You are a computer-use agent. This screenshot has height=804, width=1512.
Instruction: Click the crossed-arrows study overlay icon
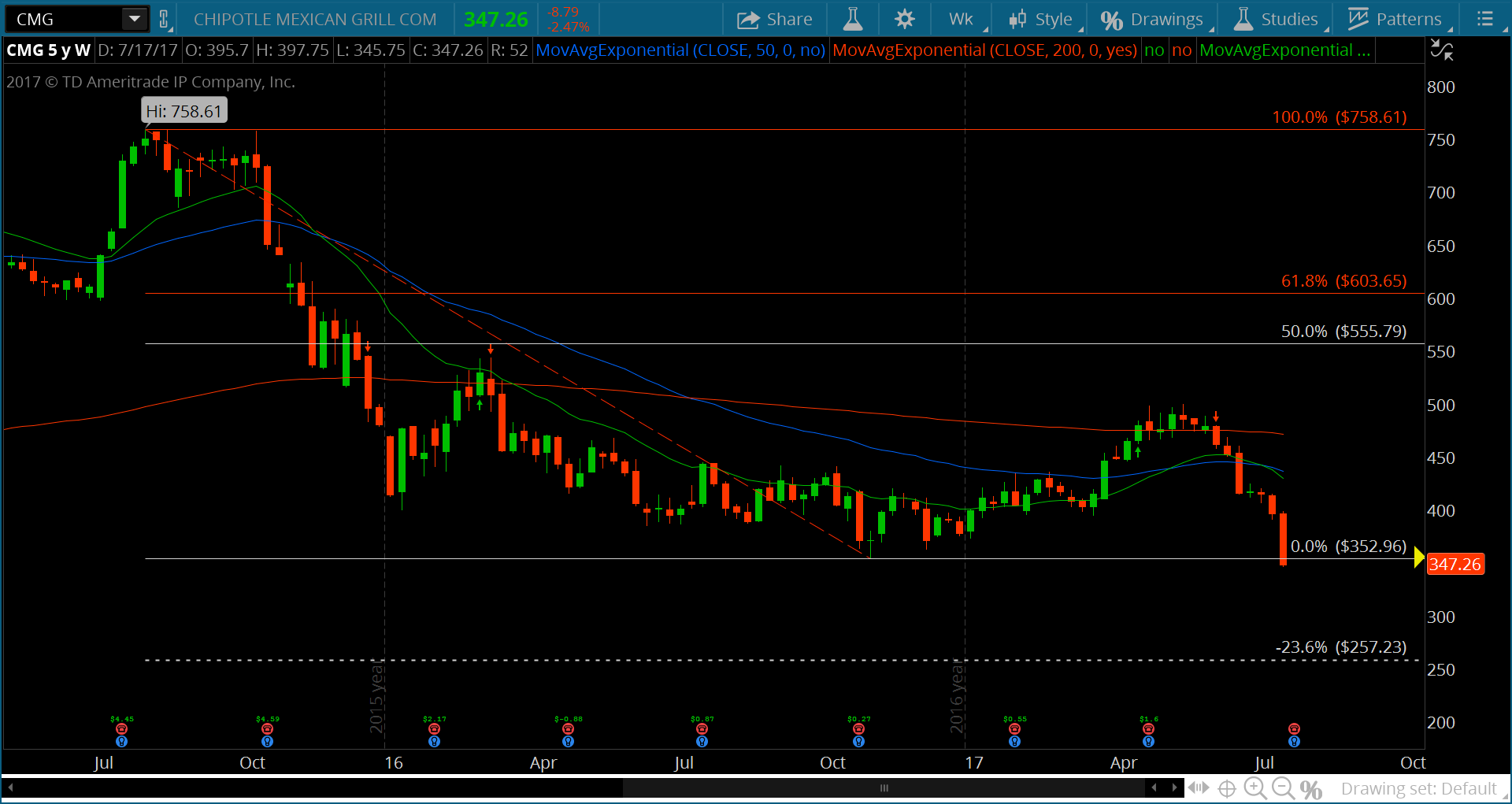pos(1442,50)
